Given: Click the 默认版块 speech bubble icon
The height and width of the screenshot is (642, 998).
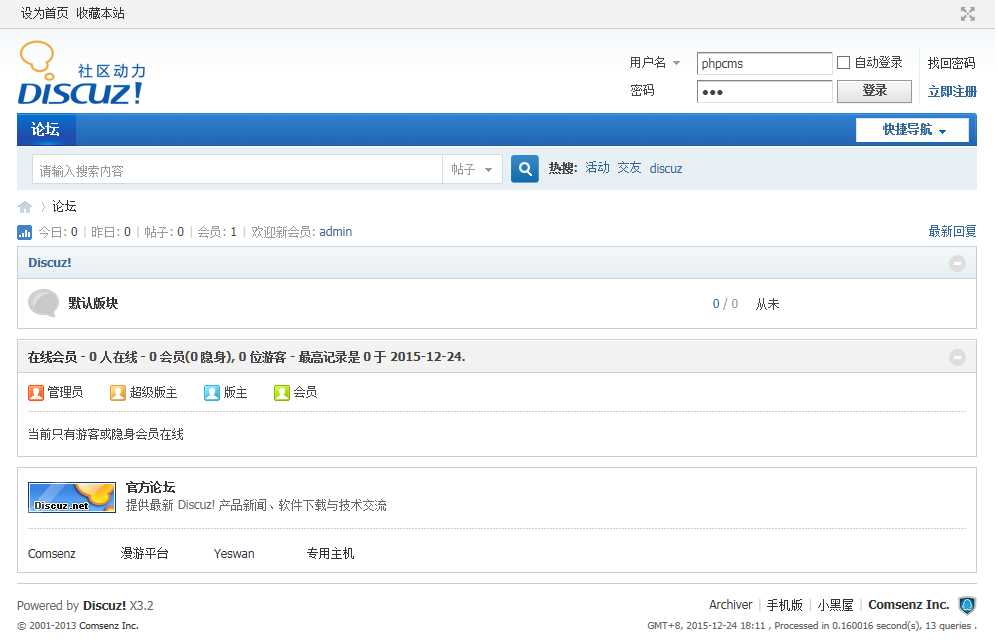Looking at the screenshot, I should [x=43, y=303].
